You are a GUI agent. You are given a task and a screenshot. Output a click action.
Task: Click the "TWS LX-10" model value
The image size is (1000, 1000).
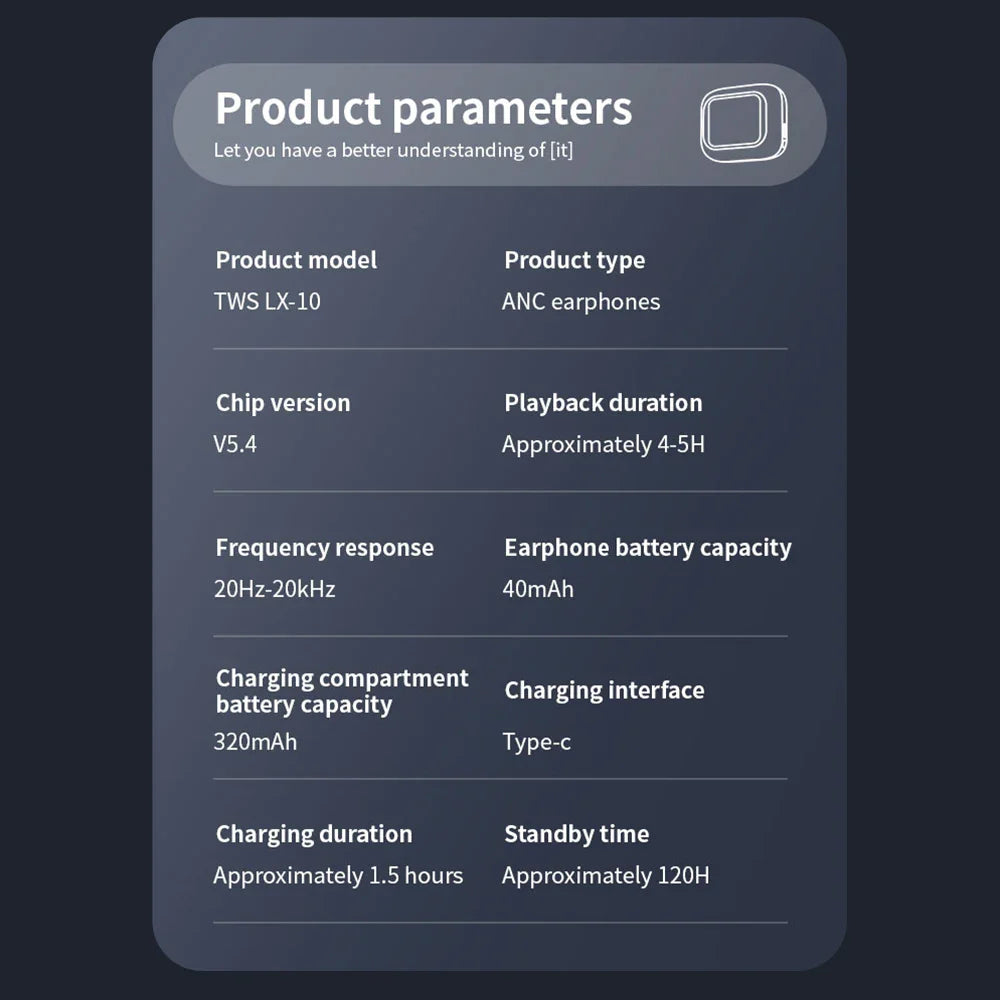(267, 302)
